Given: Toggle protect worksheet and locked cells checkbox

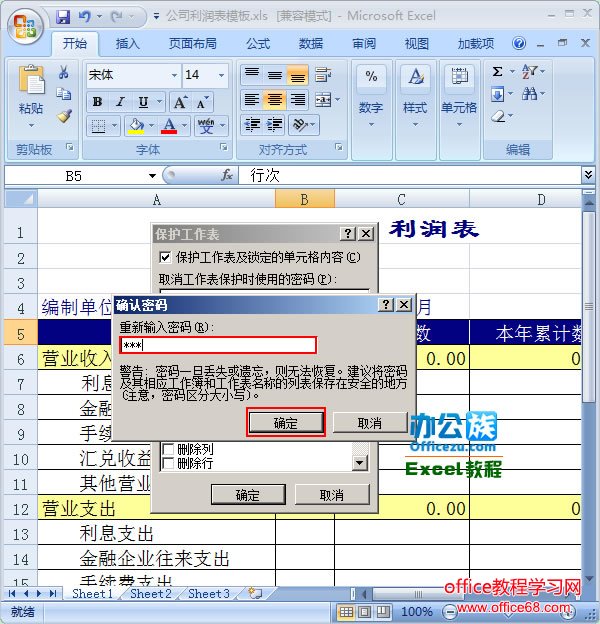Looking at the screenshot, I should pos(165,257).
